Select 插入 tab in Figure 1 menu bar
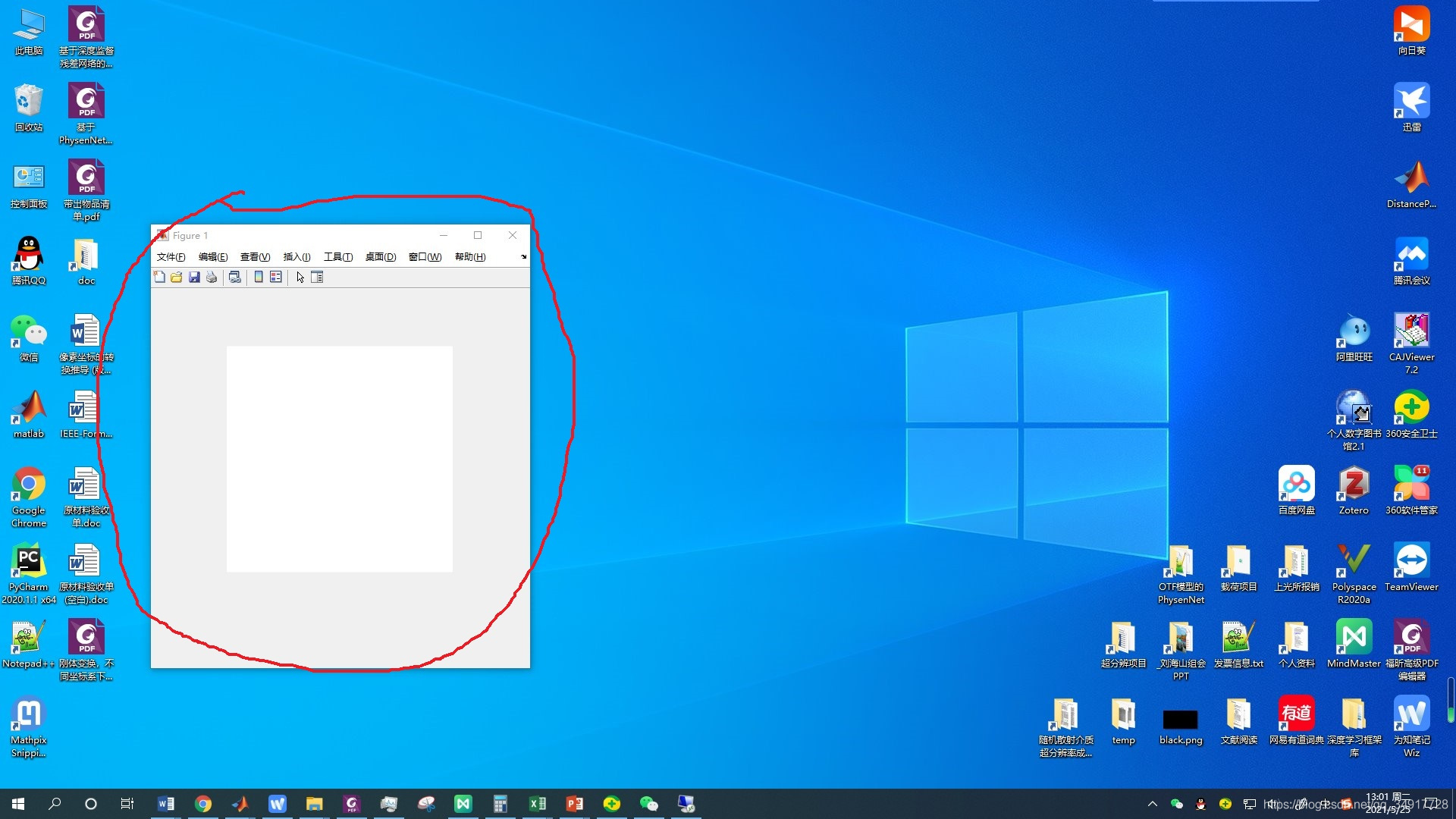The width and height of the screenshot is (1456, 819). point(295,257)
